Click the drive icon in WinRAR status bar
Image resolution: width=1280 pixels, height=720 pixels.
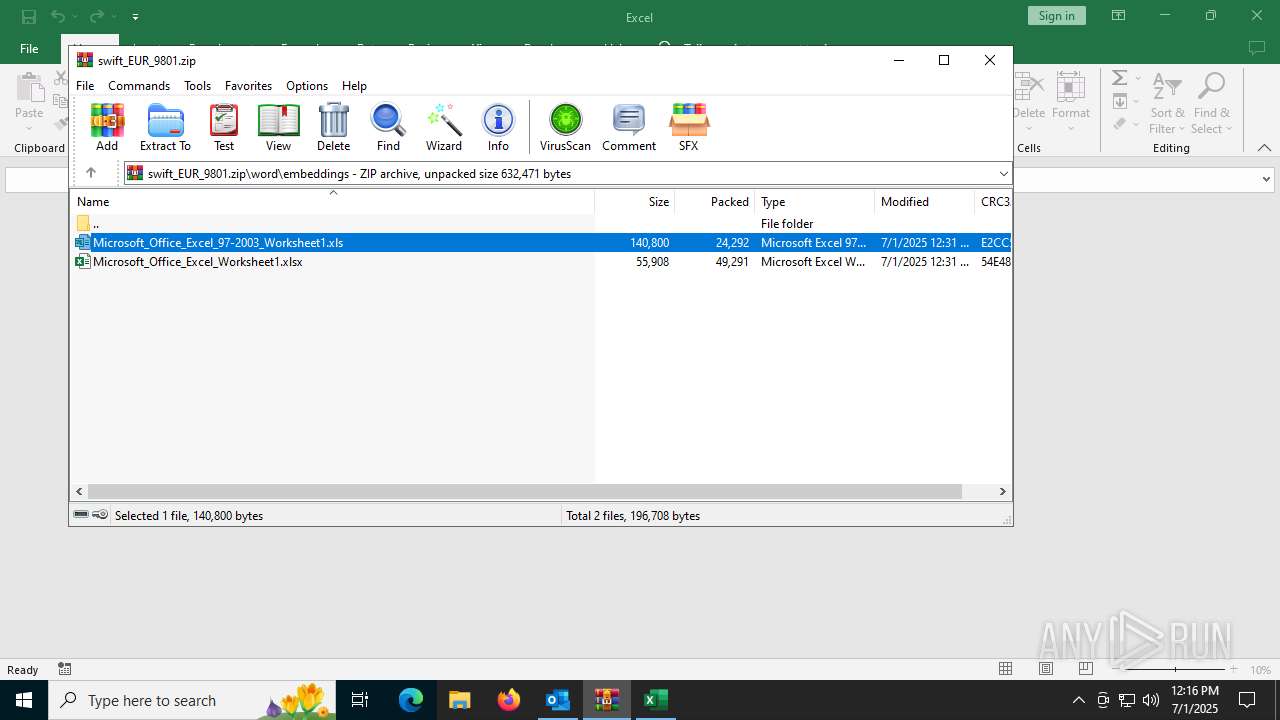[x=81, y=515]
